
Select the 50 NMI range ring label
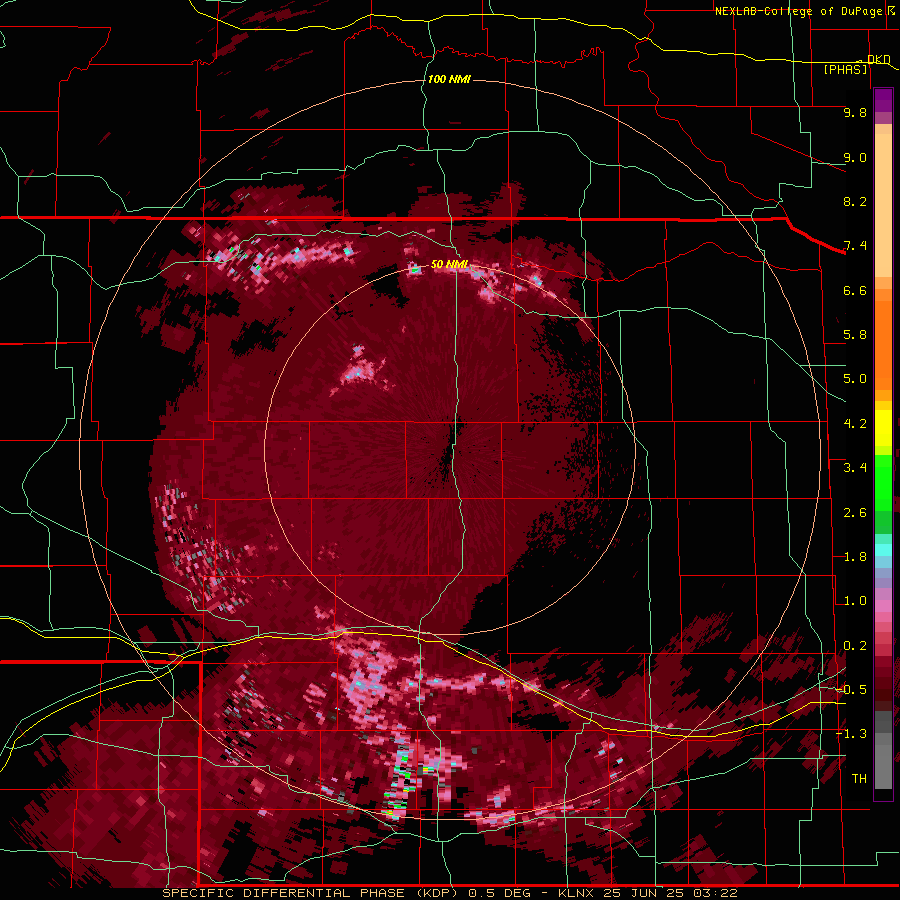(449, 264)
